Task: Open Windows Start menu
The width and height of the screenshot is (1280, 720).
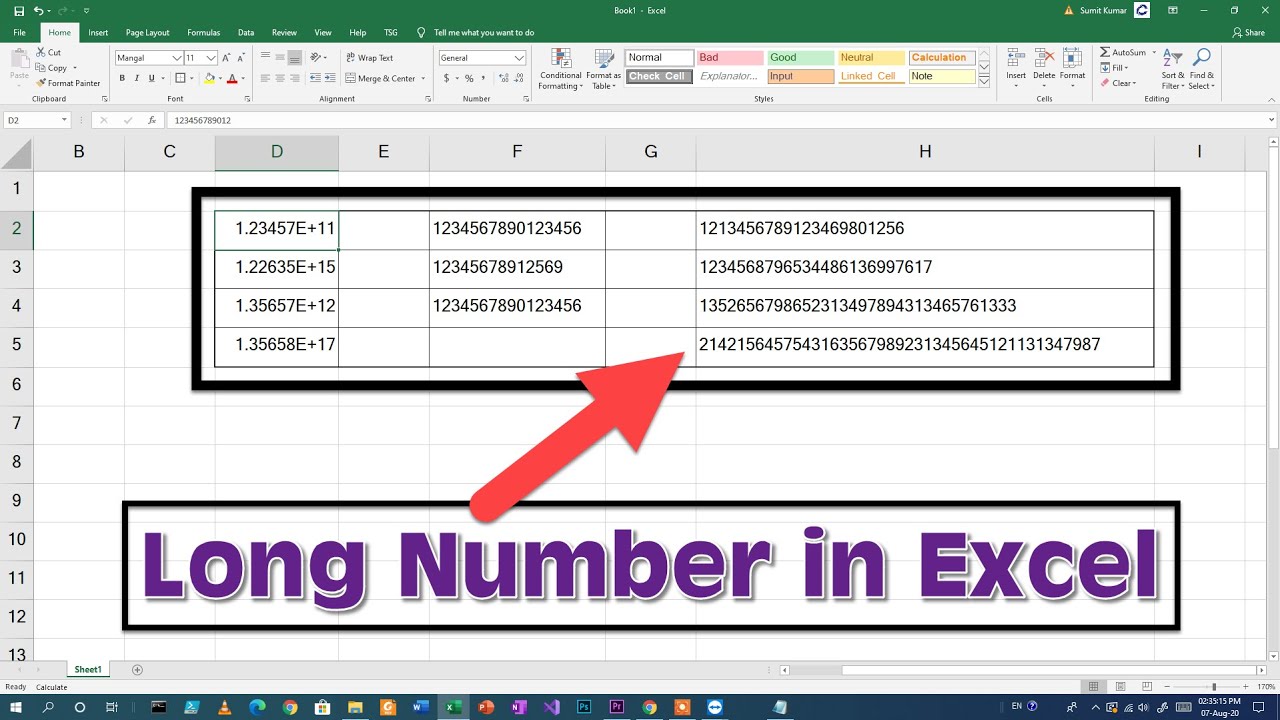Action: 17,707
